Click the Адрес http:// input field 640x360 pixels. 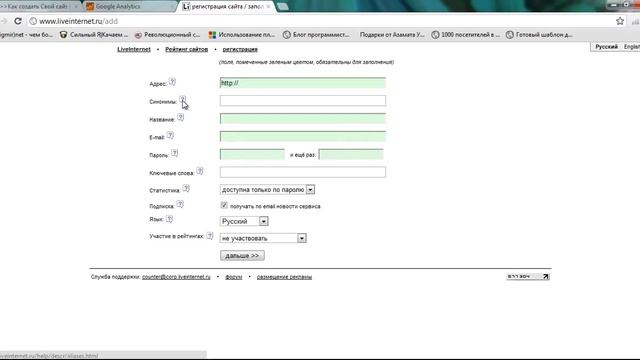[302, 83]
